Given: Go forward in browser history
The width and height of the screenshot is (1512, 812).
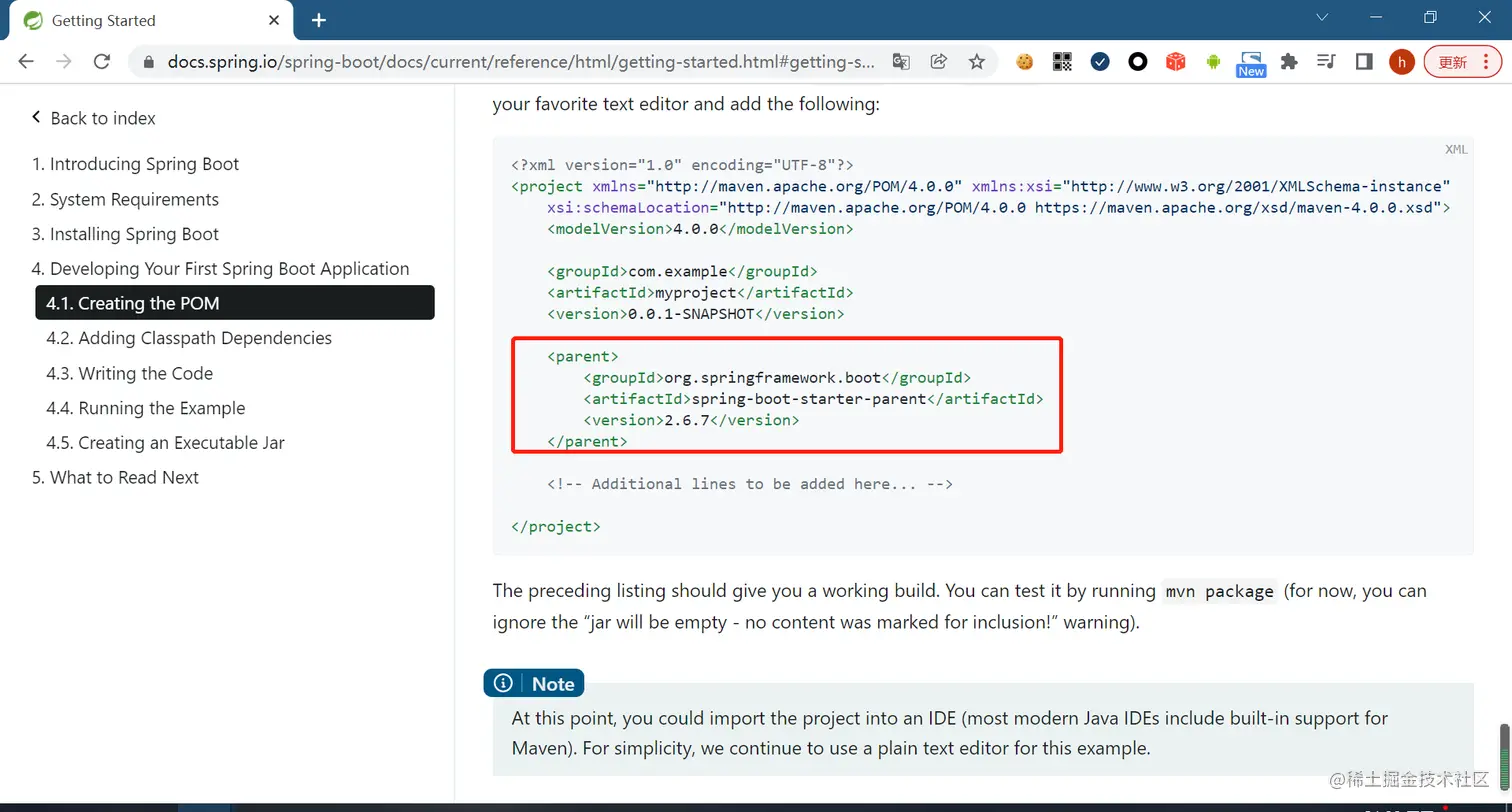Looking at the screenshot, I should click(x=64, y=61).
